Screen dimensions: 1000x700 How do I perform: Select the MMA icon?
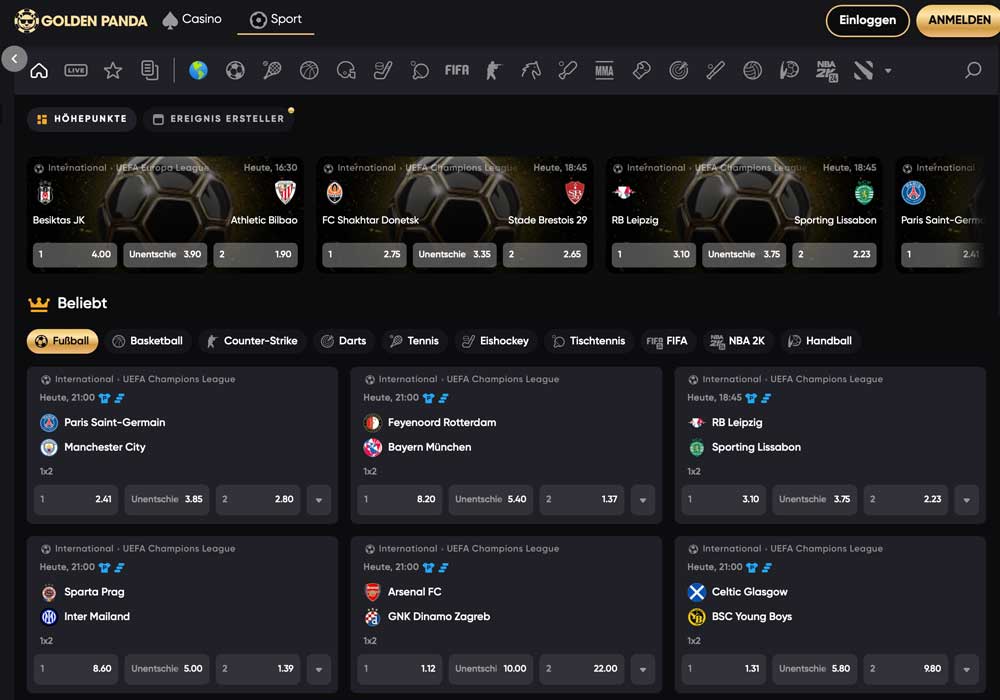point(605,70)
